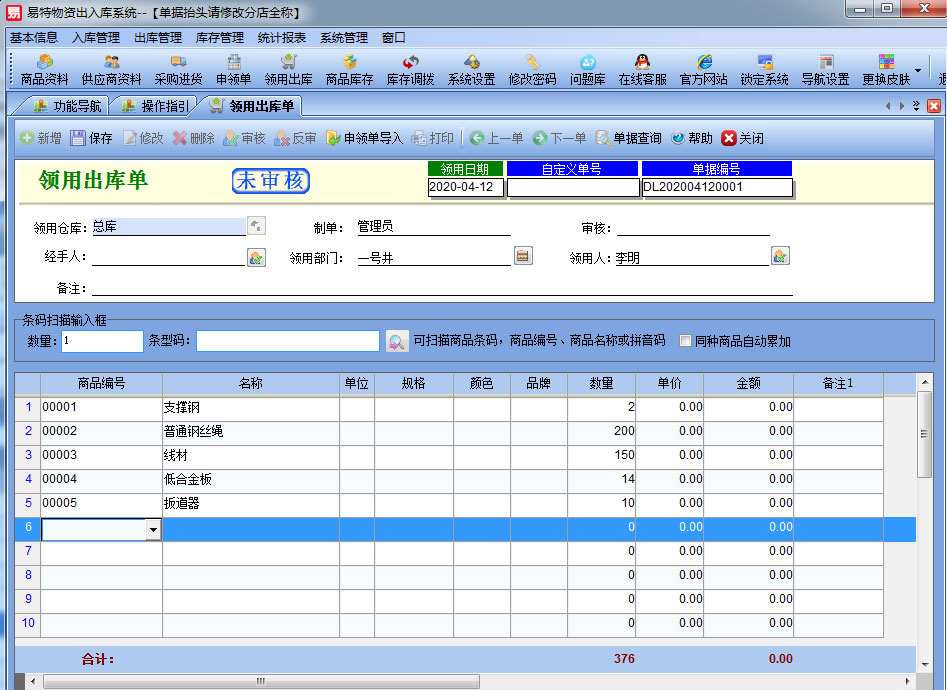Open 商品资料 from main toolbar

tap(44, 69)
